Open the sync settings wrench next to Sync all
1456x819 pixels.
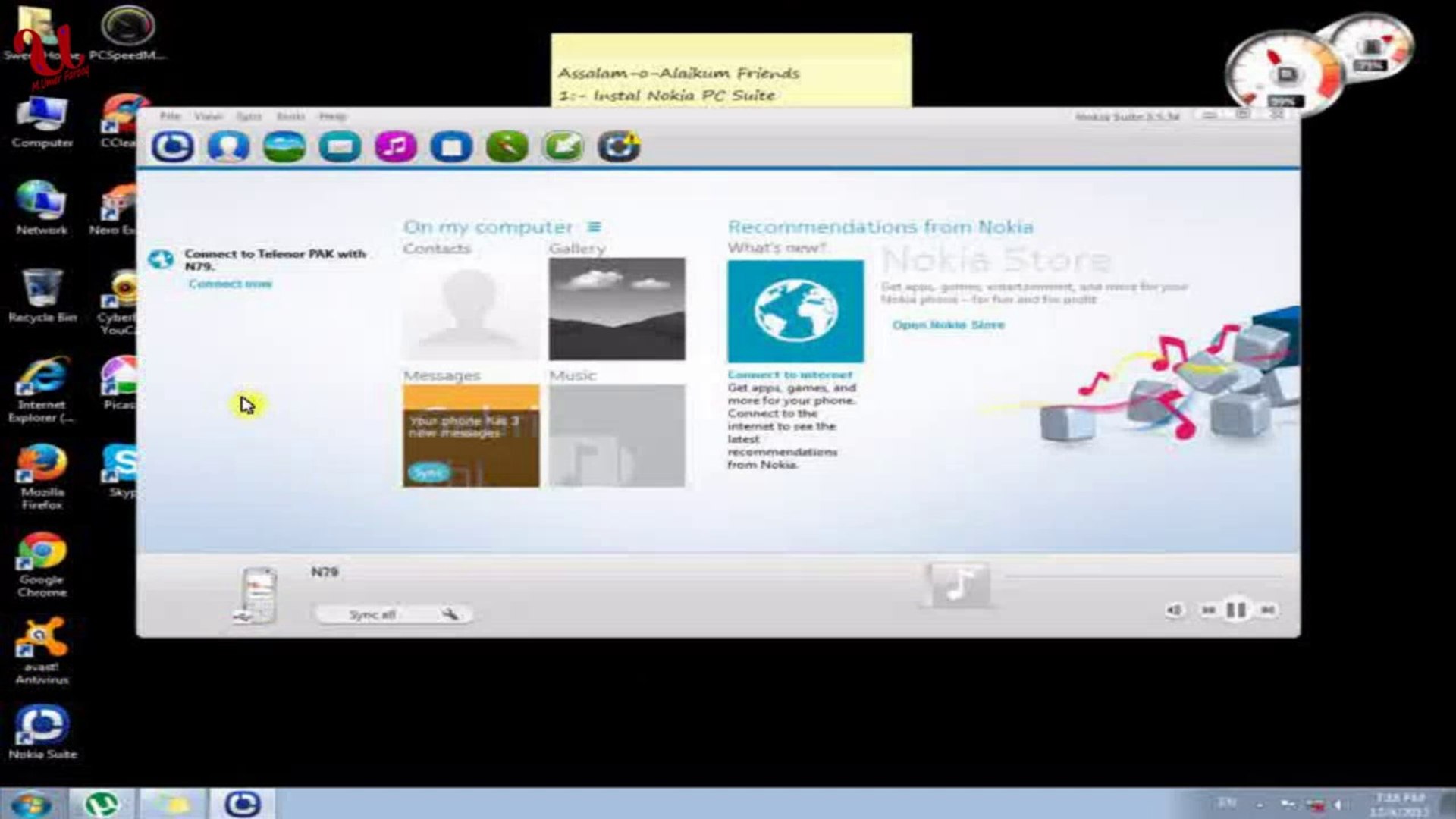(450, 614)
